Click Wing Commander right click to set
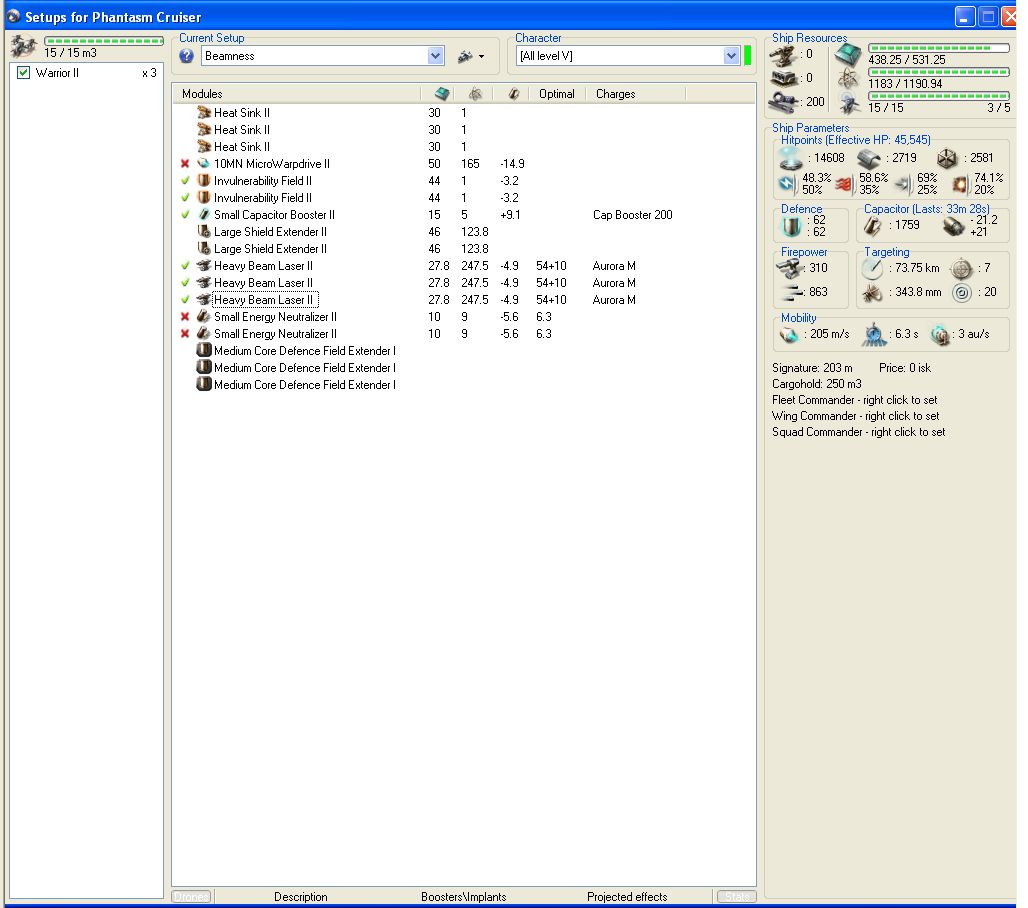The image size is (1028, 908). point(856,416)
